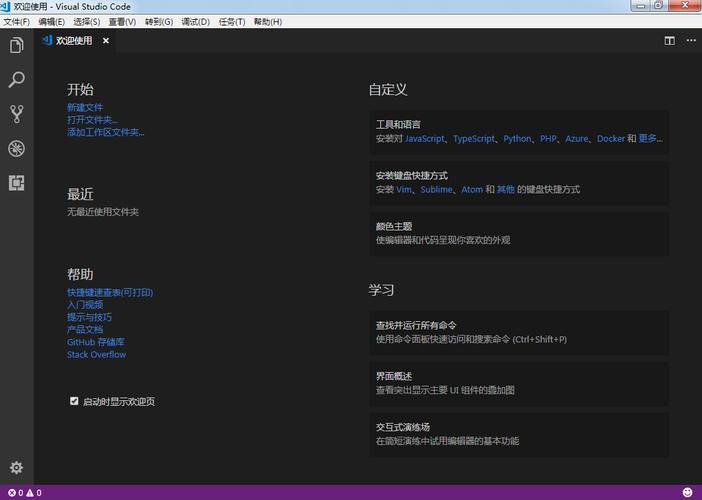Open the Debug view icon
Viewport: 702px width, 500px height.
[x=17, y=149]
